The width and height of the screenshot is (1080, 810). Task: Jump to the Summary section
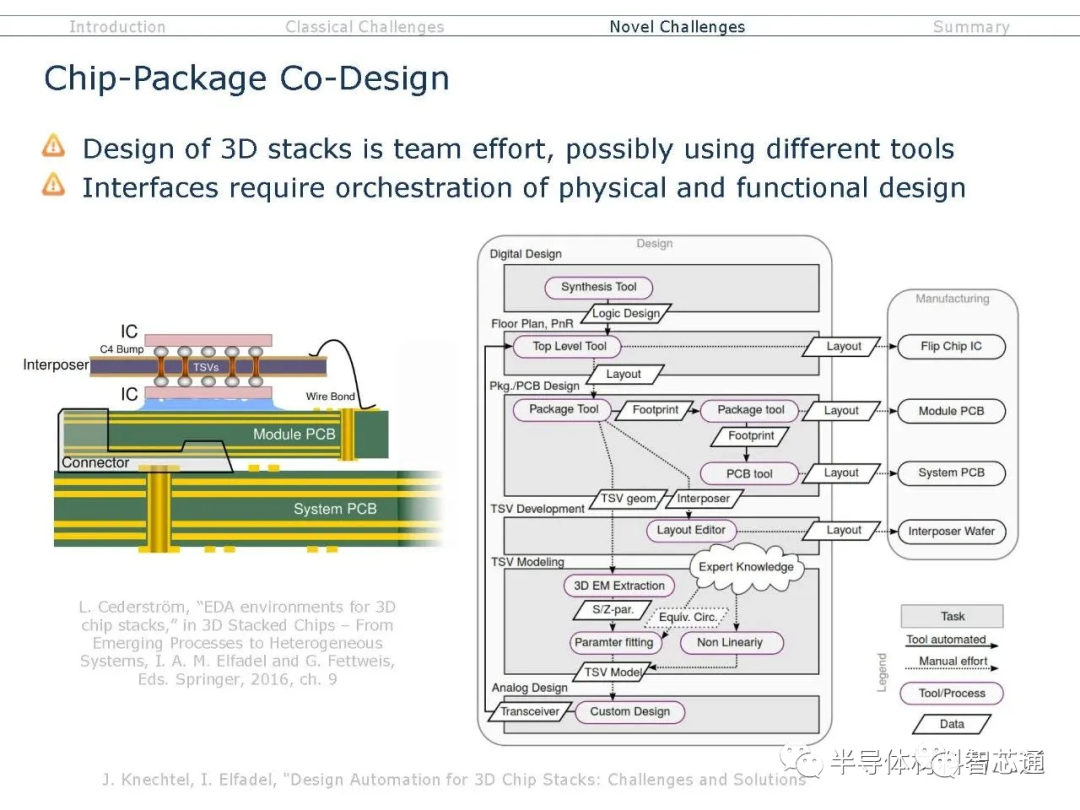coord(971,27)
